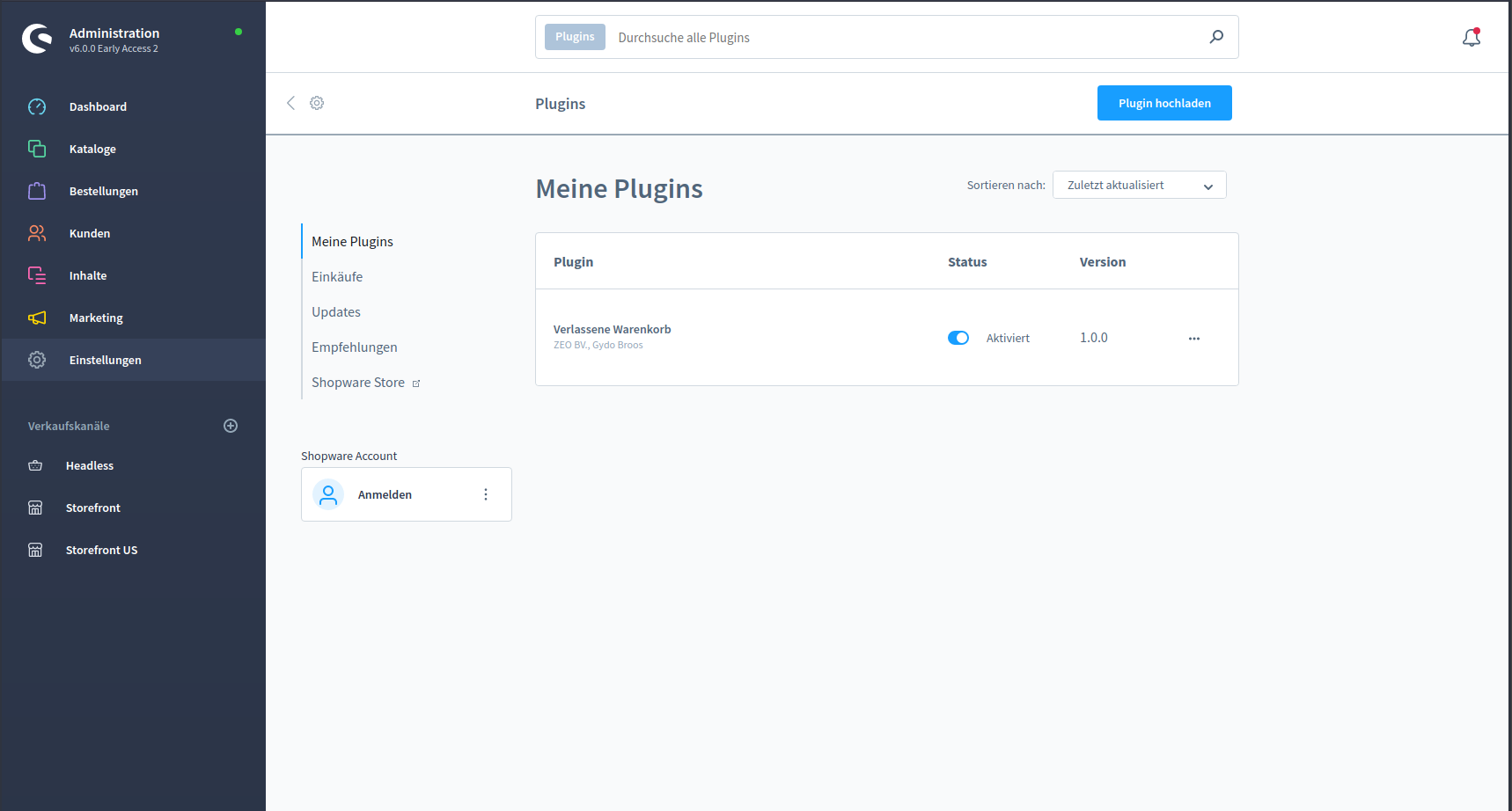
Task: Open notifications bell
Action: (x=1472, y=37)
